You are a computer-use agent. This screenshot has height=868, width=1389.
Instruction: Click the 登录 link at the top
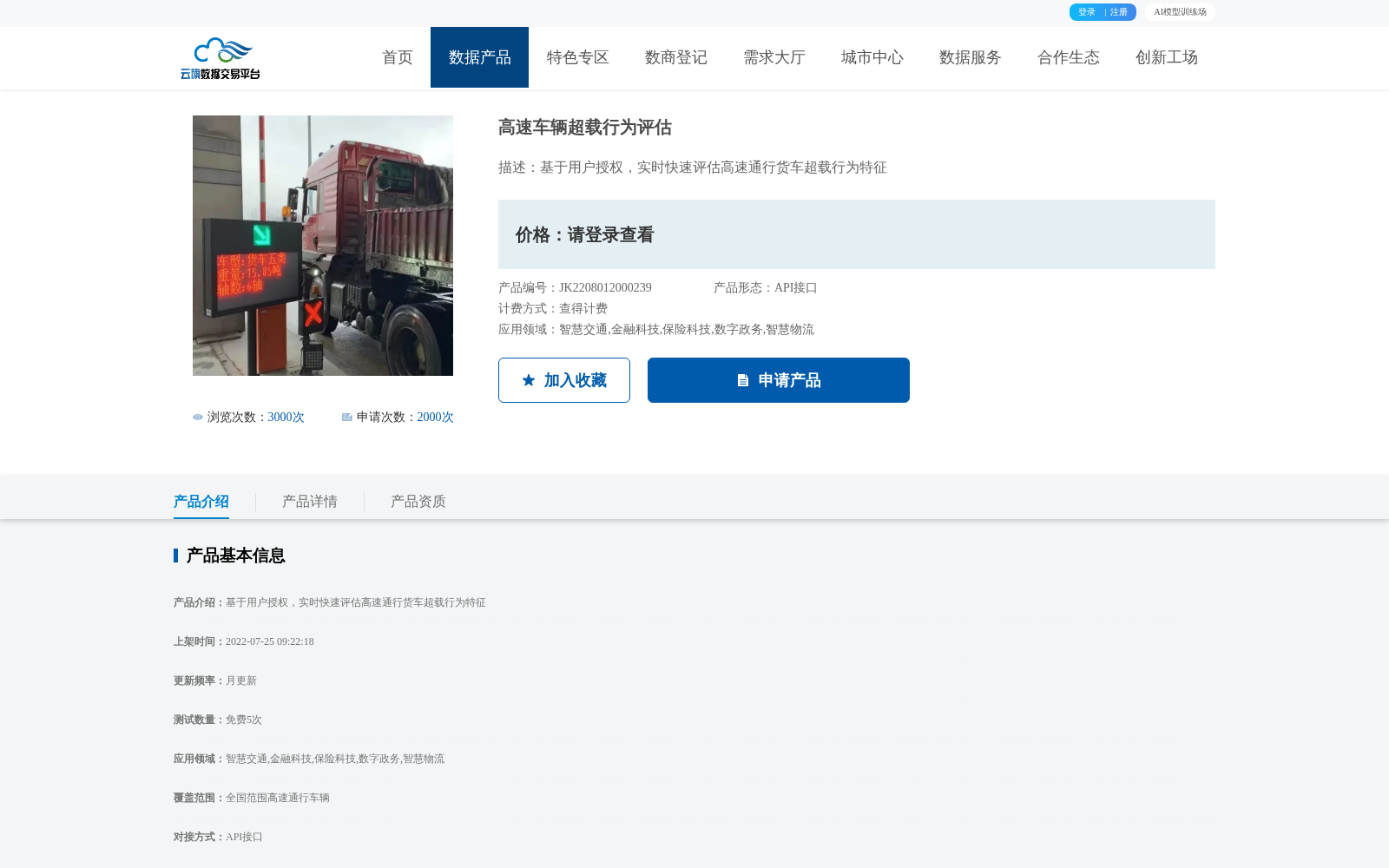1087,12
